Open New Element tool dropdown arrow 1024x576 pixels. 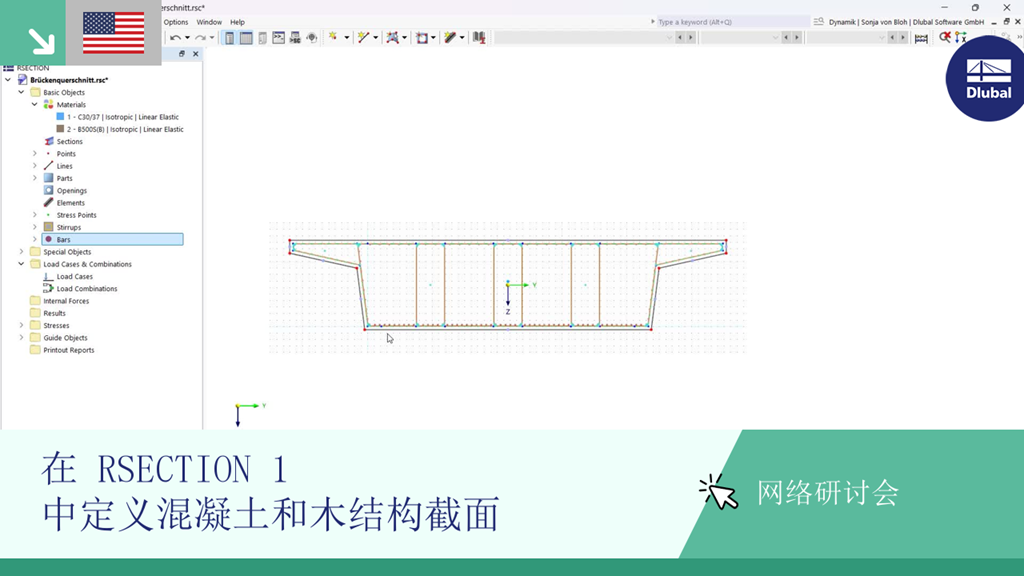click(x=462, y=38)
